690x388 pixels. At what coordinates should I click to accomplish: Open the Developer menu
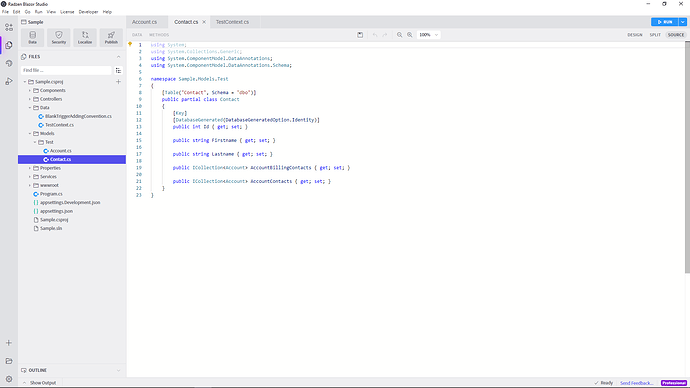tap(88, 12)
